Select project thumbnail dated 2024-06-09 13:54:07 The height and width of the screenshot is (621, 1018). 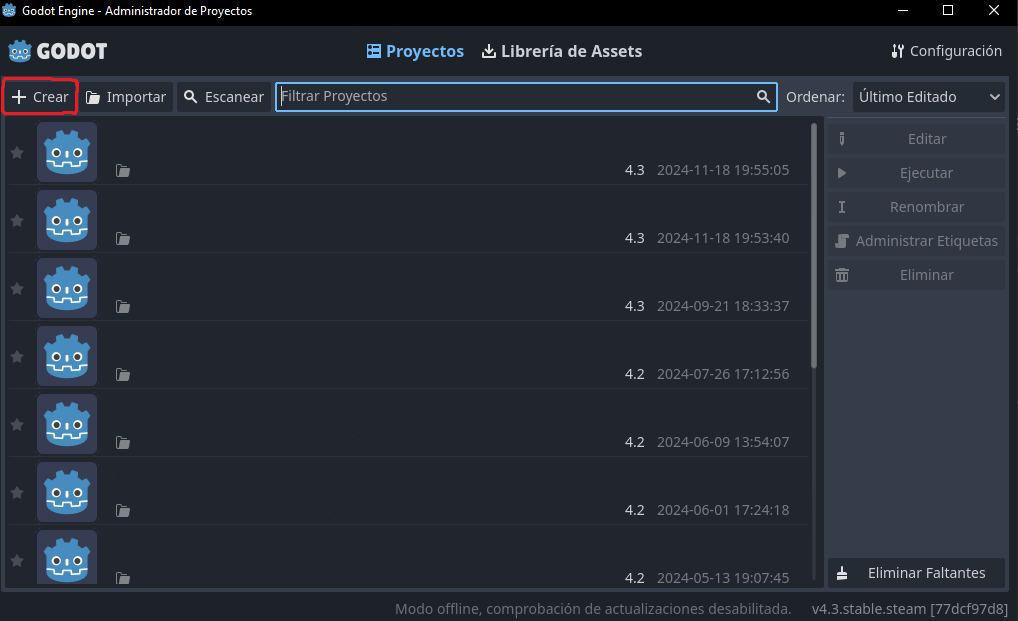click(x=67, y=424)
